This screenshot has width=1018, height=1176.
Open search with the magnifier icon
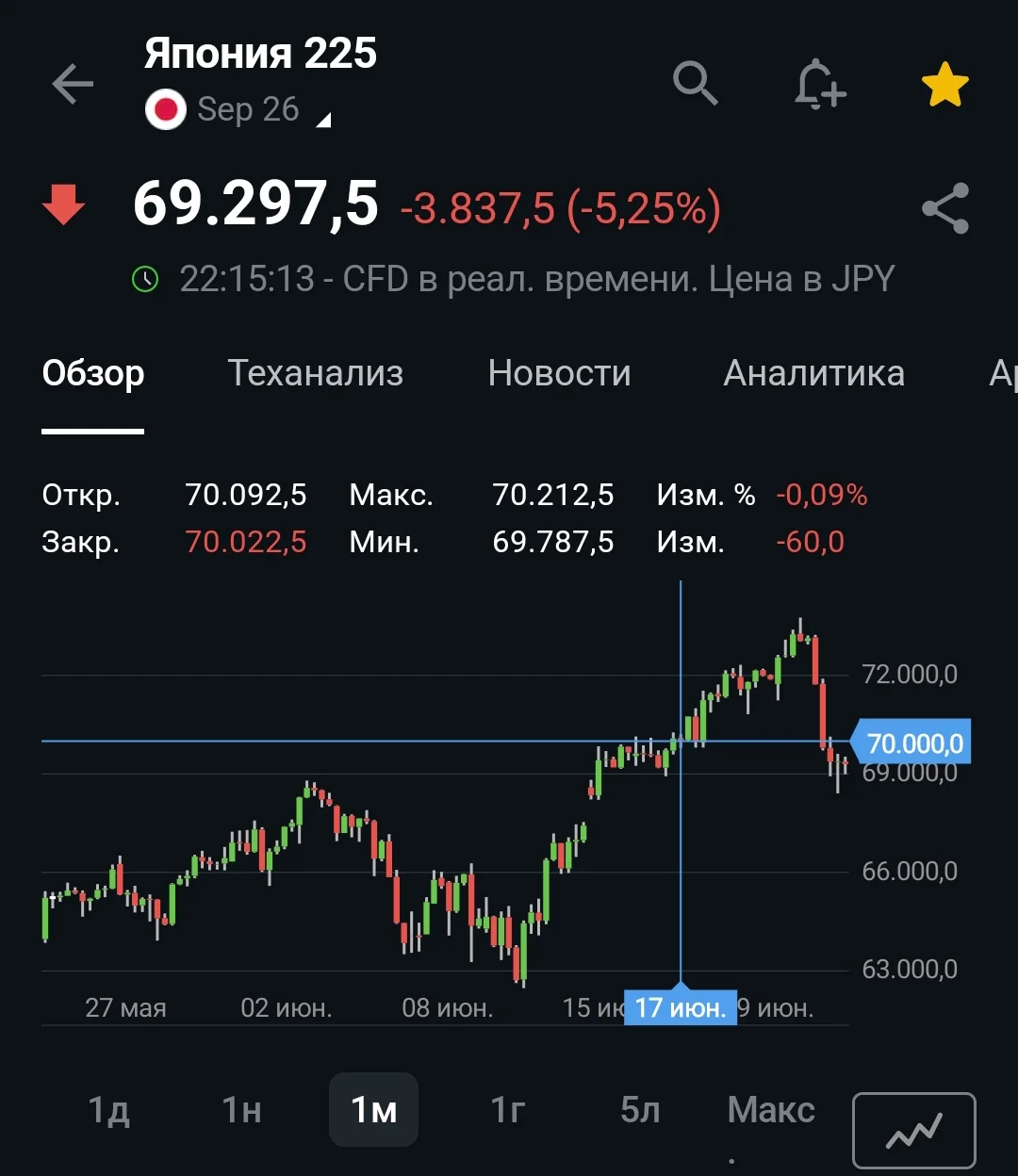point(696,83)
